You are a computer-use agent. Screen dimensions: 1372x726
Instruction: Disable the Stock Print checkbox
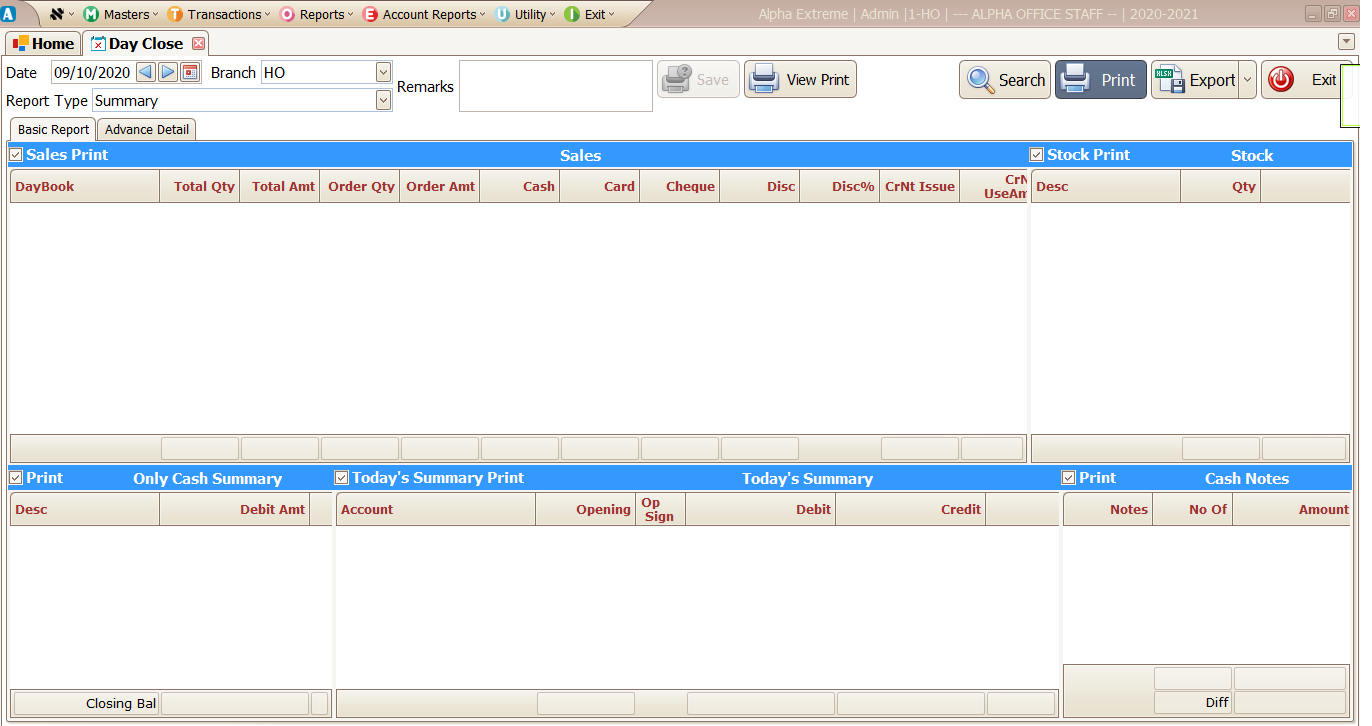tap(1036, 155)
